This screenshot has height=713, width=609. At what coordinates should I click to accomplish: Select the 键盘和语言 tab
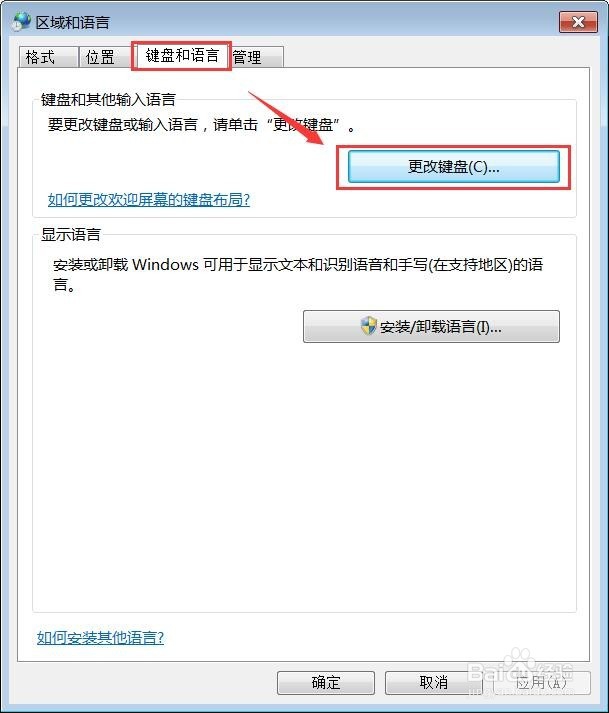point(182,55)
